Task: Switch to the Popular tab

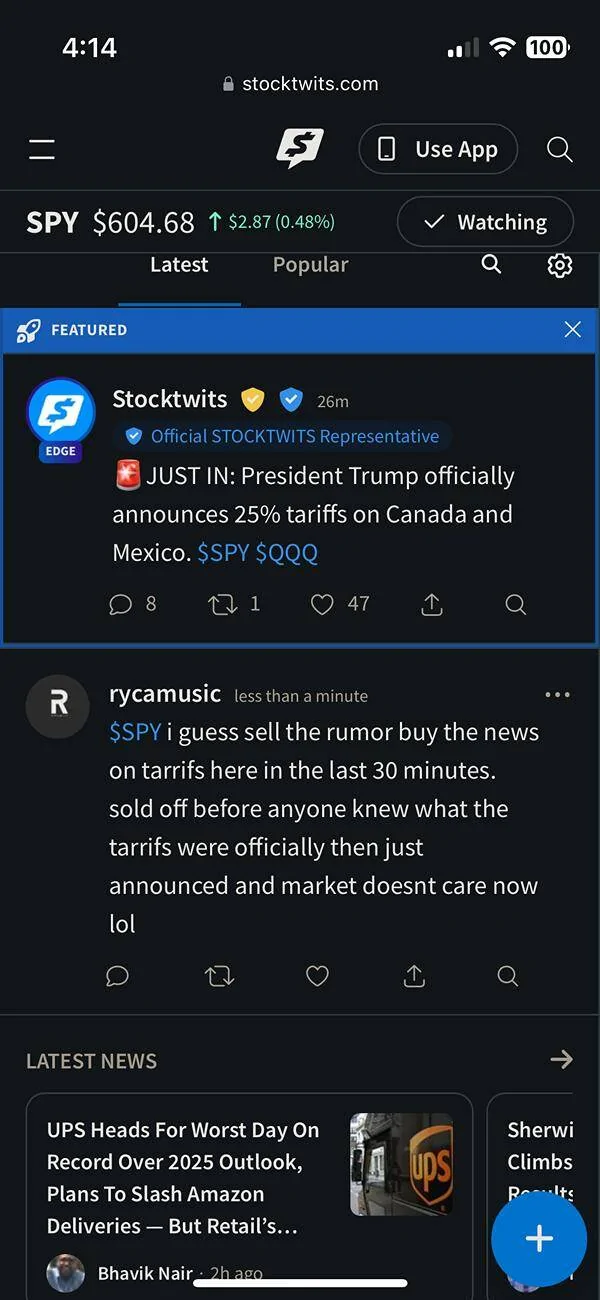Action: point(310,265)
